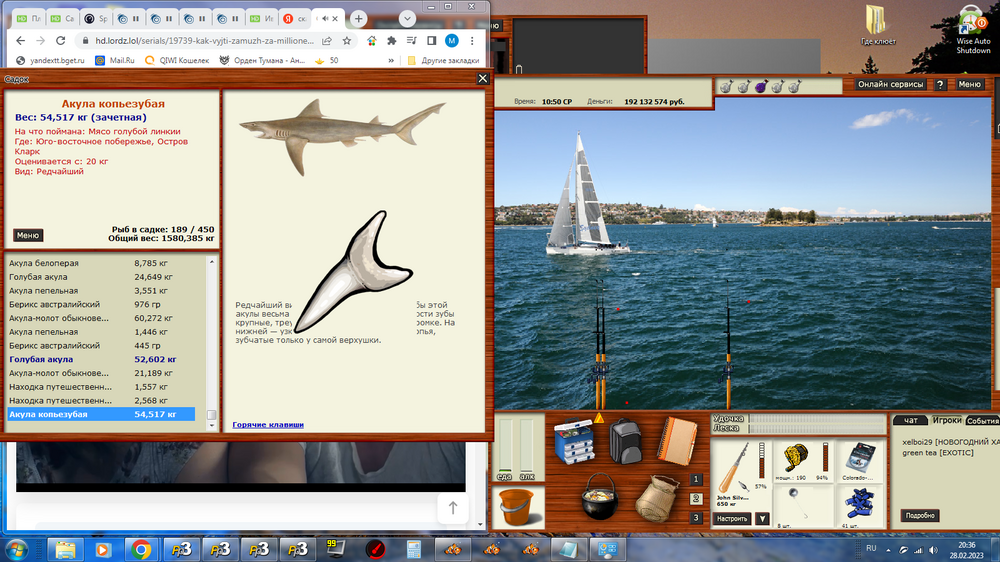Open the Wise Auto Shutdown desktop icon
This screenshot has height=562, width=1000.
[973, 29]
